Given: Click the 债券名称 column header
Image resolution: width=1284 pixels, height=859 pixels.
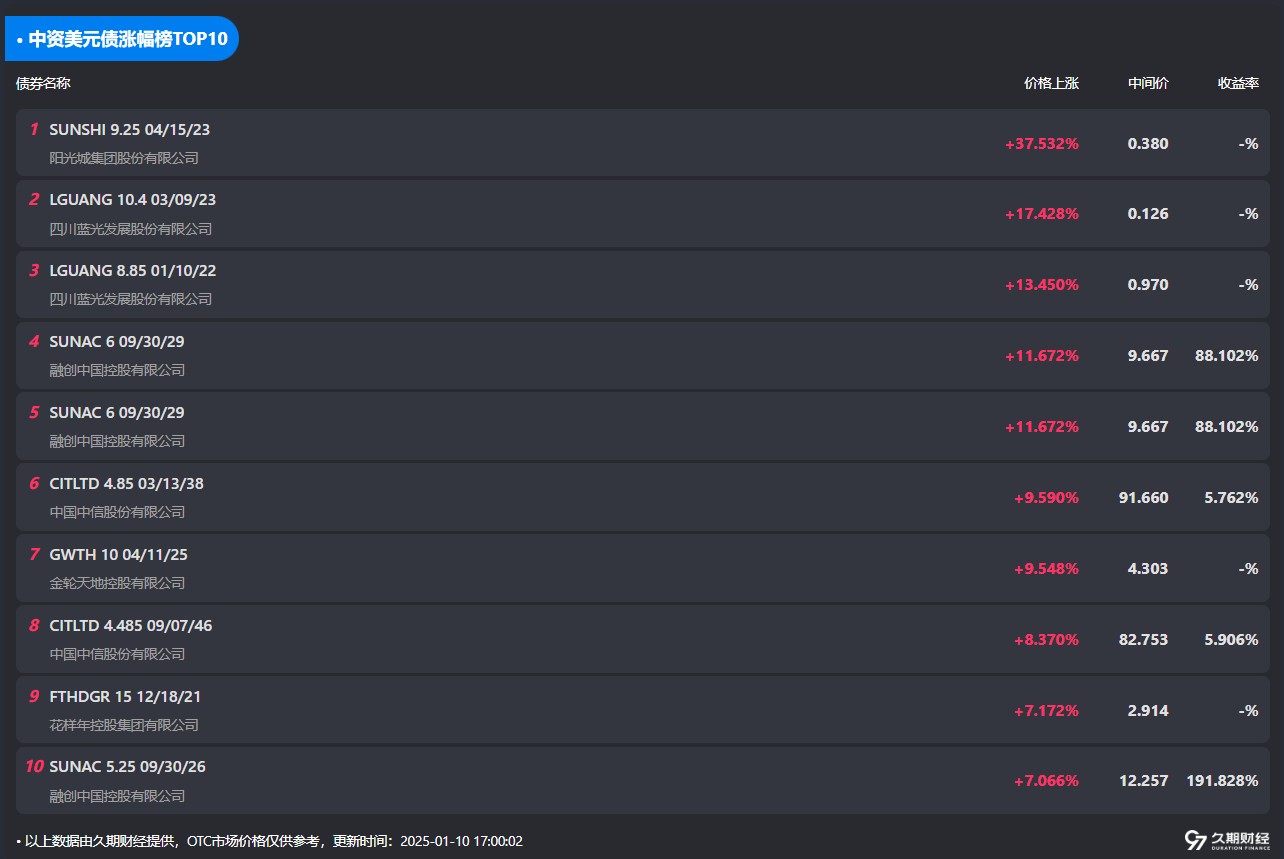Looking at the screenshot, I should (43, 83).
